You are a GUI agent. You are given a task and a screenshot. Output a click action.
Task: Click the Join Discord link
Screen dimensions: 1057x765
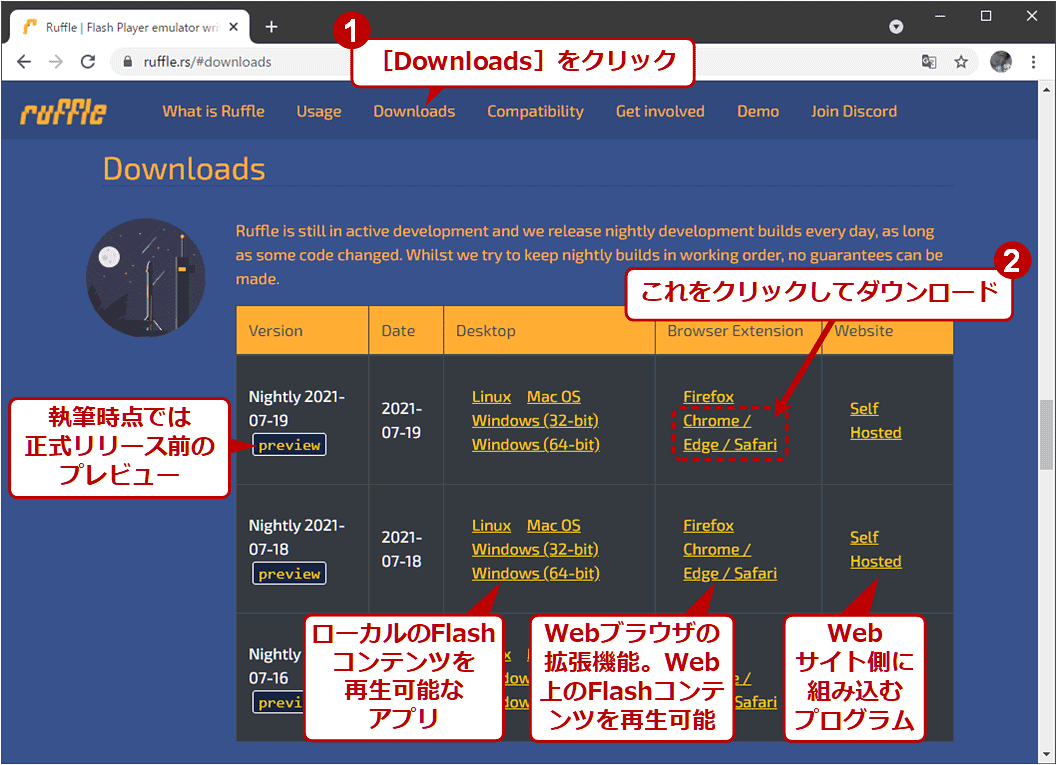pos(854,111)
